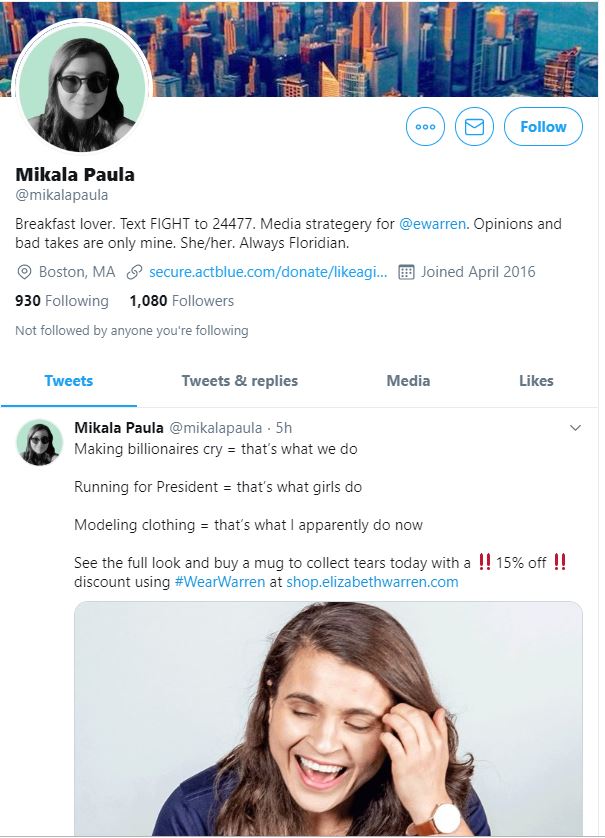Open the three-dots more options button
605x838 pixels.
425,127
